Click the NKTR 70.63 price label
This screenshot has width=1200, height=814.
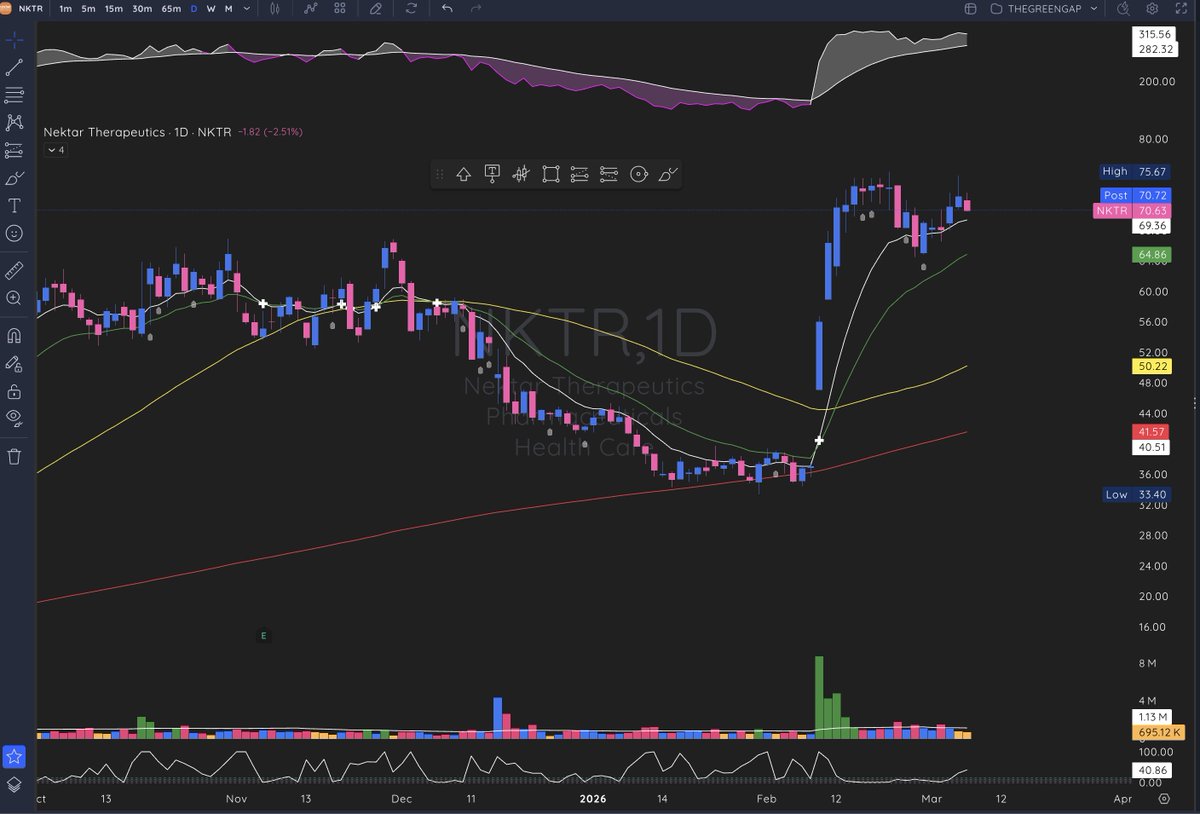pyautogui.click(x=1132, y=210)
